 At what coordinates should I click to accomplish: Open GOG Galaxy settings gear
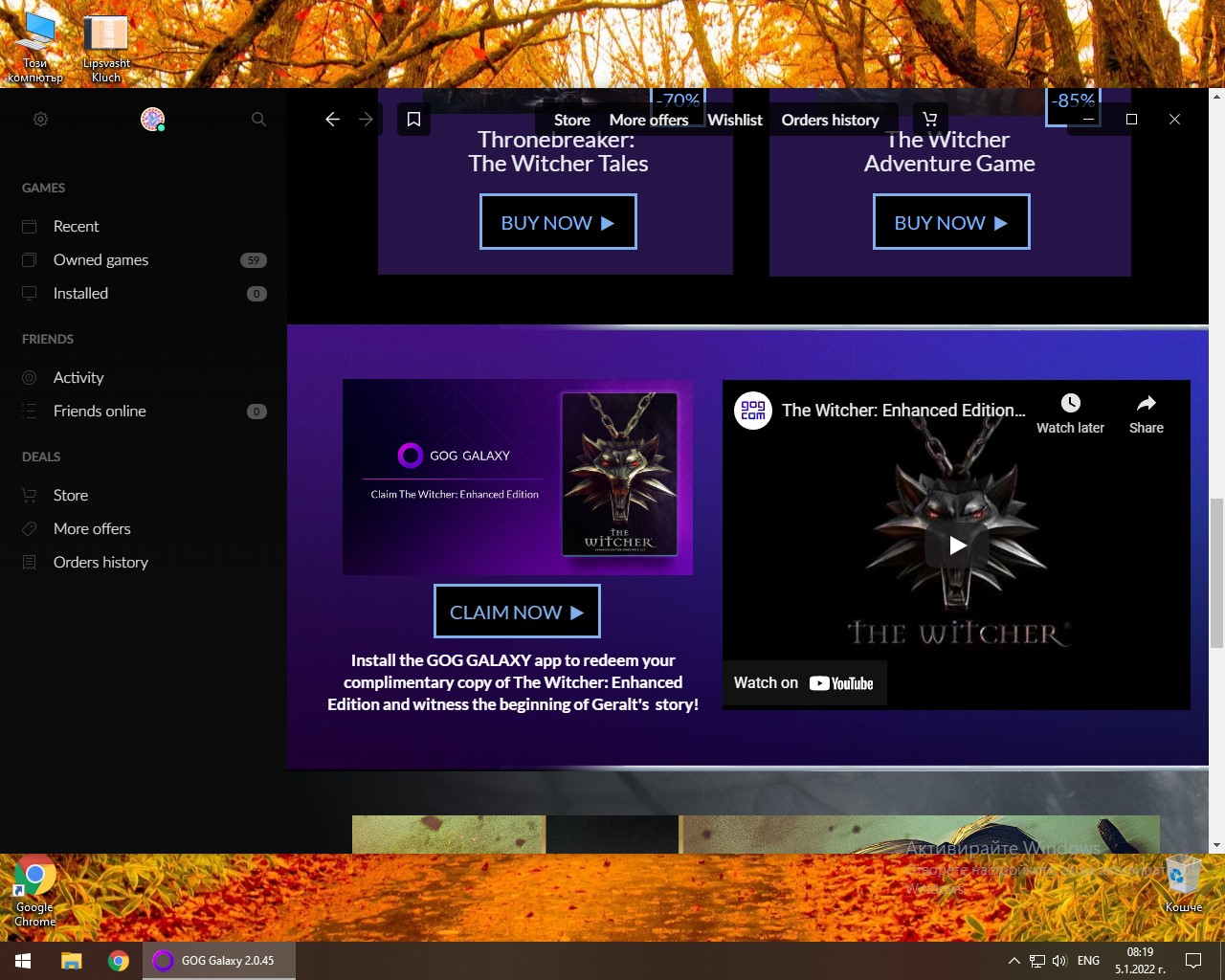(40, 120)
